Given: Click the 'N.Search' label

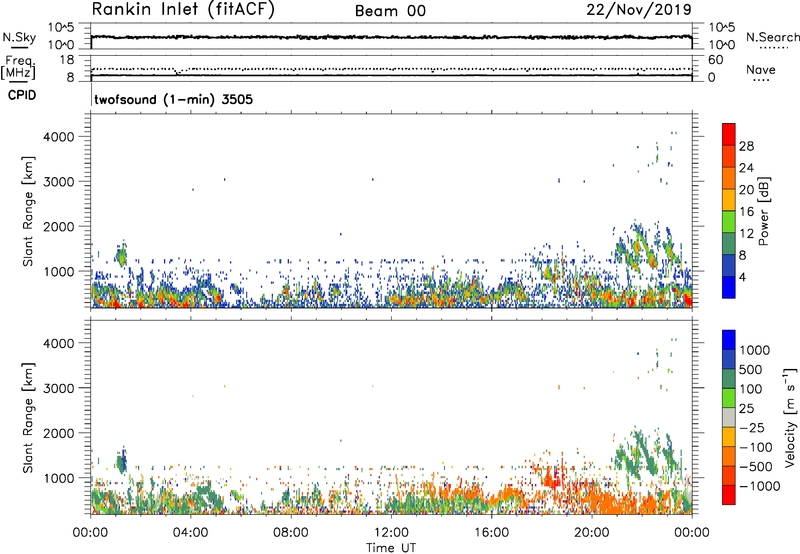Looking at the screenshot, I should 772,37.
